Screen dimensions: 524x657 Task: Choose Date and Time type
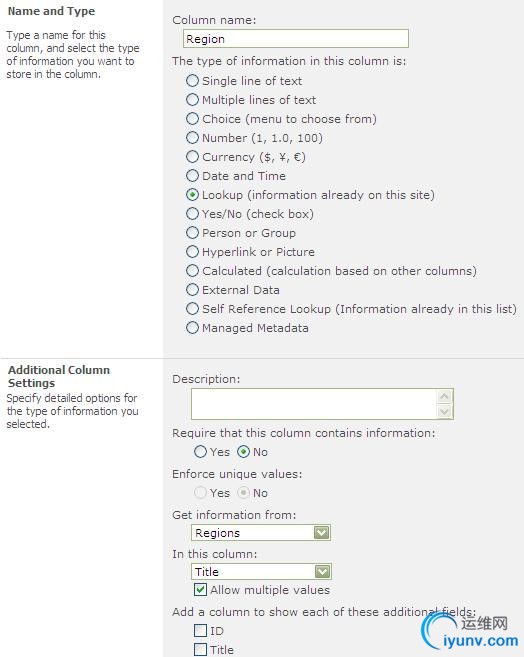pyautogui.click(x=192, y=176)
